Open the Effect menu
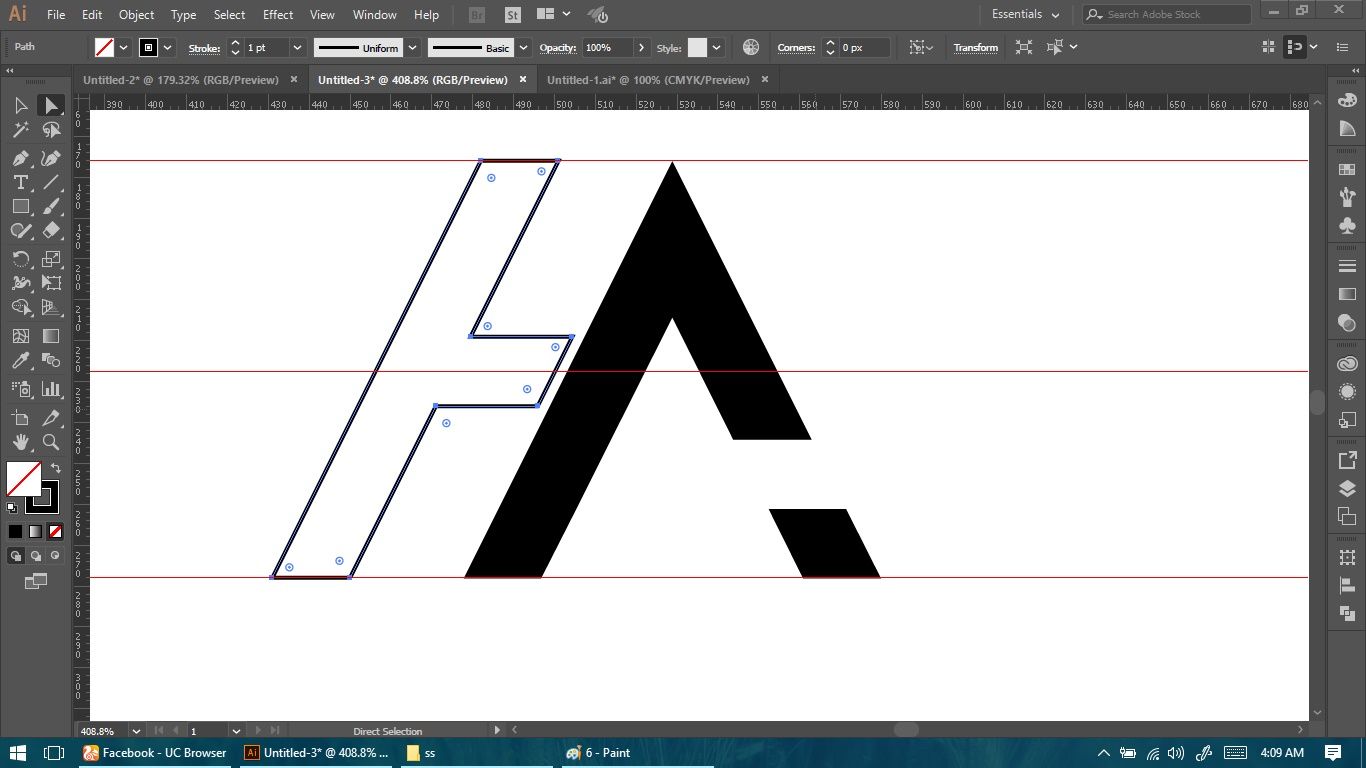Image resolution: width=1366 pixels, height=768 pixels. tap(278, 15)
